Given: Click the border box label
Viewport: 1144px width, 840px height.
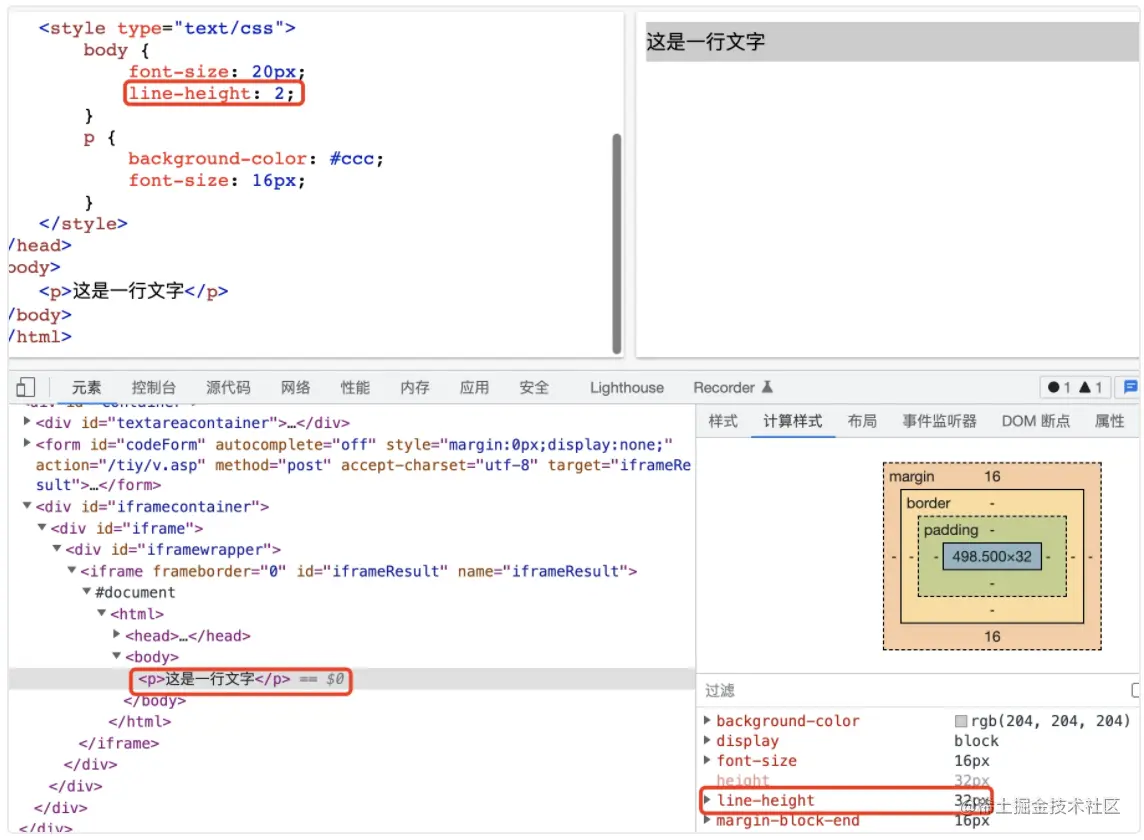Looking at the screenshot, I should (x=928, y=504).
